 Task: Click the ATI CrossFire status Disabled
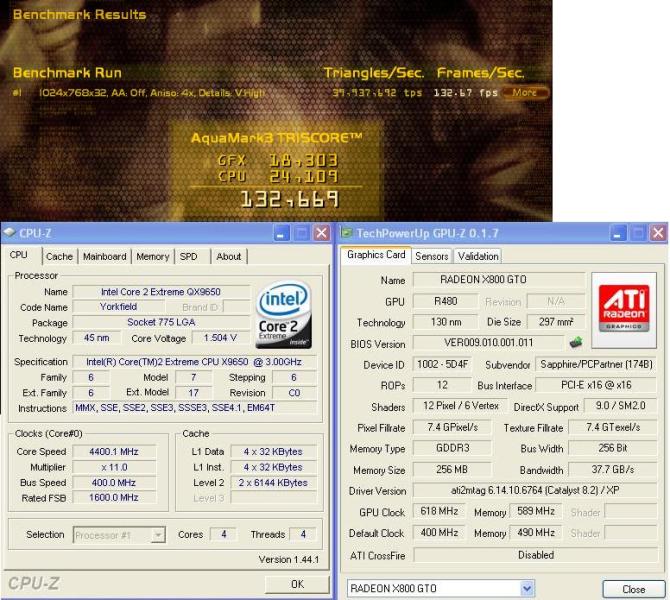point(535,555)
